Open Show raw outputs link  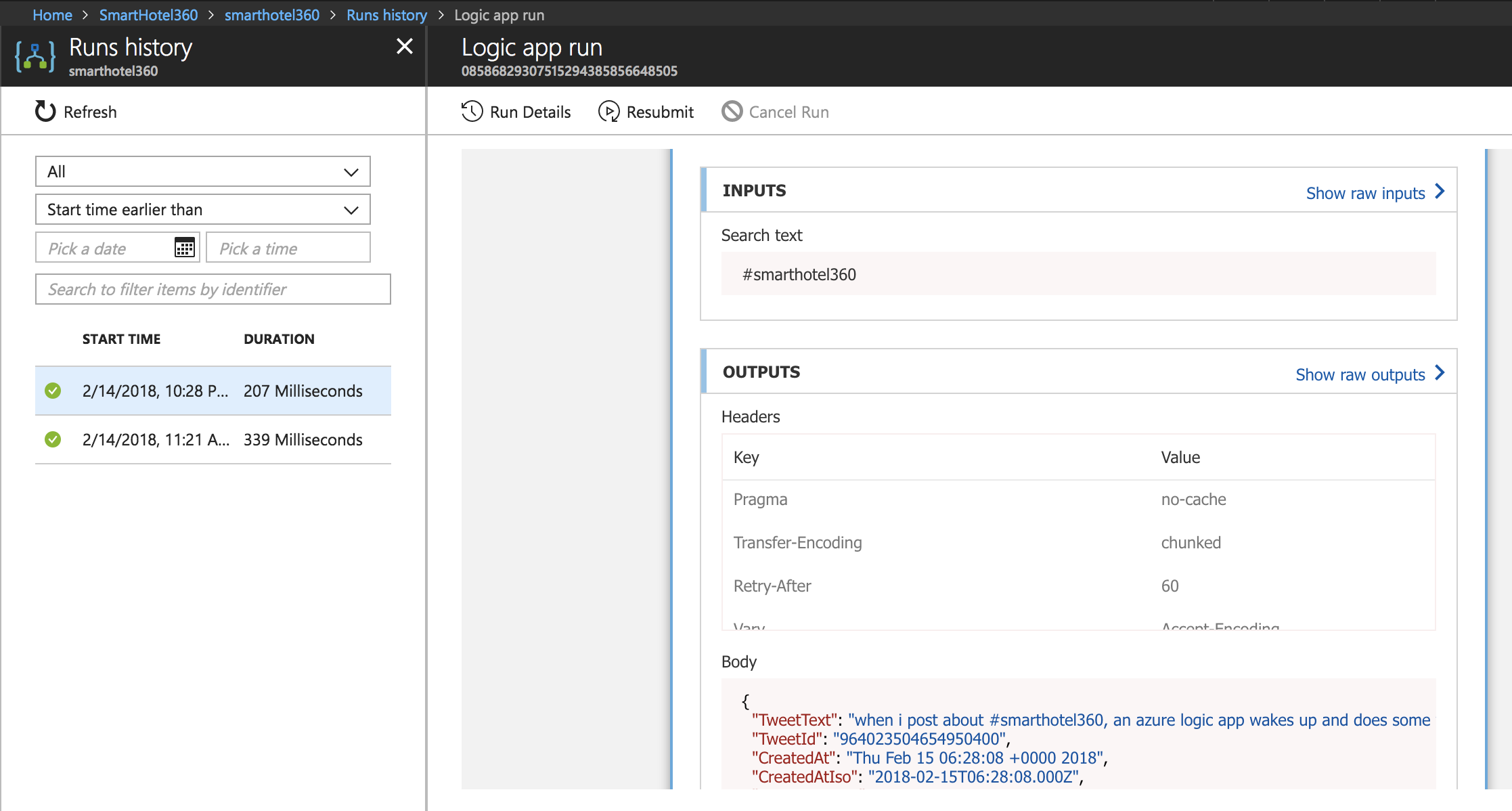tap(1360, 374)
